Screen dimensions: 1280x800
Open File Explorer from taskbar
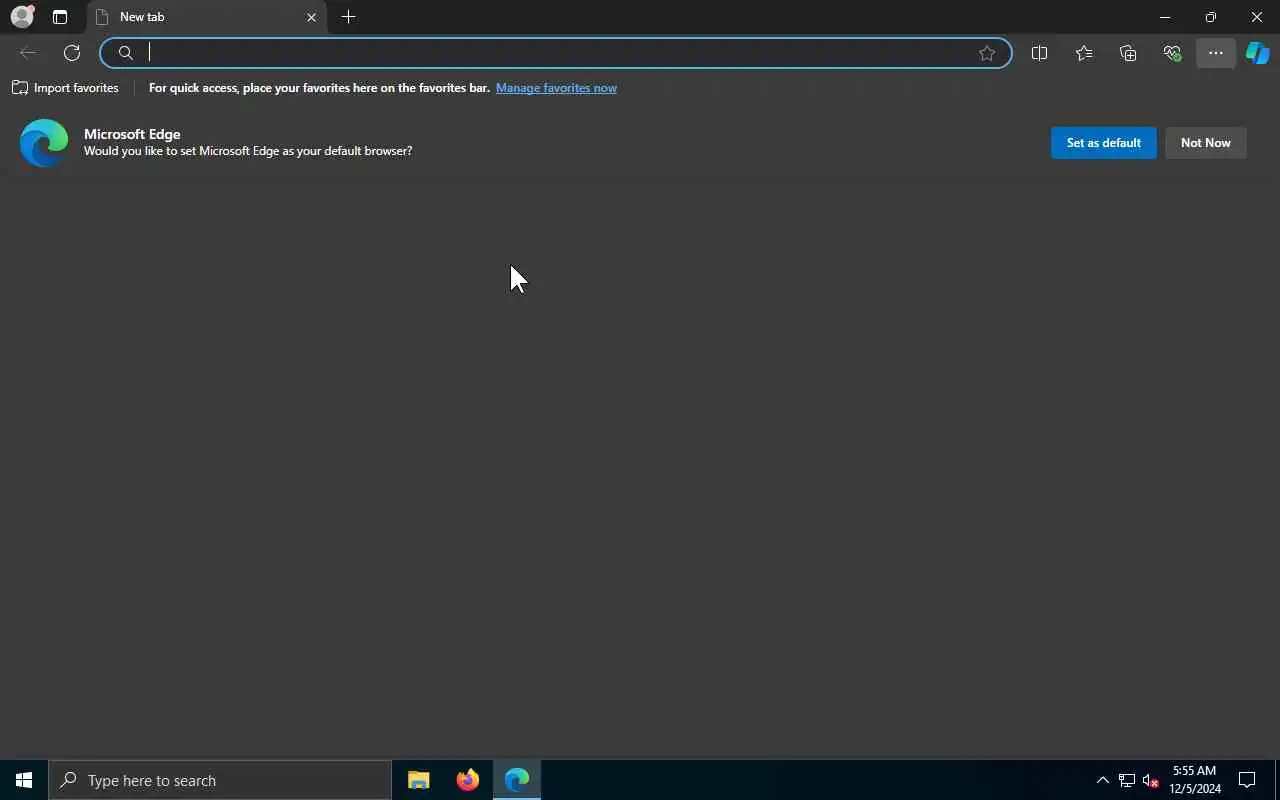(419, 780)
